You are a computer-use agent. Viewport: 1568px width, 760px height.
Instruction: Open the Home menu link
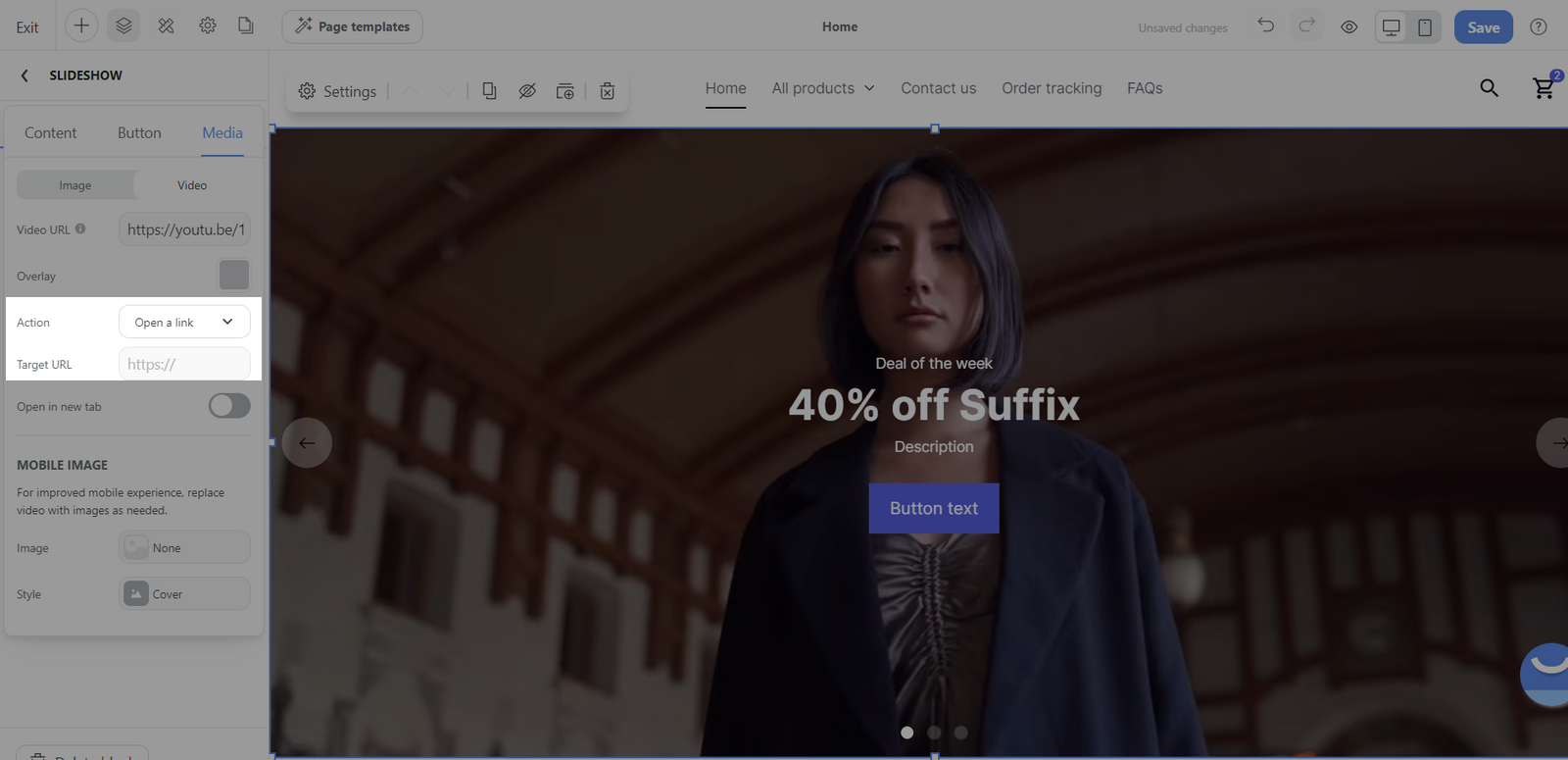[726, 88]
